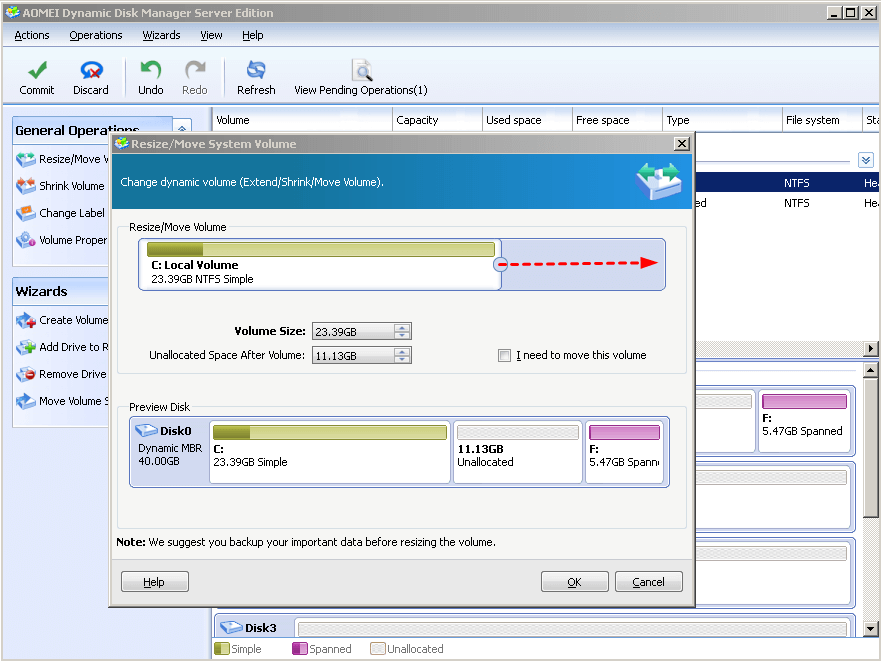The width and height of the screenshot is (881, 661).
Task: Select Resize/Move Volume icon in sidebar
Action: coord(26,160)
